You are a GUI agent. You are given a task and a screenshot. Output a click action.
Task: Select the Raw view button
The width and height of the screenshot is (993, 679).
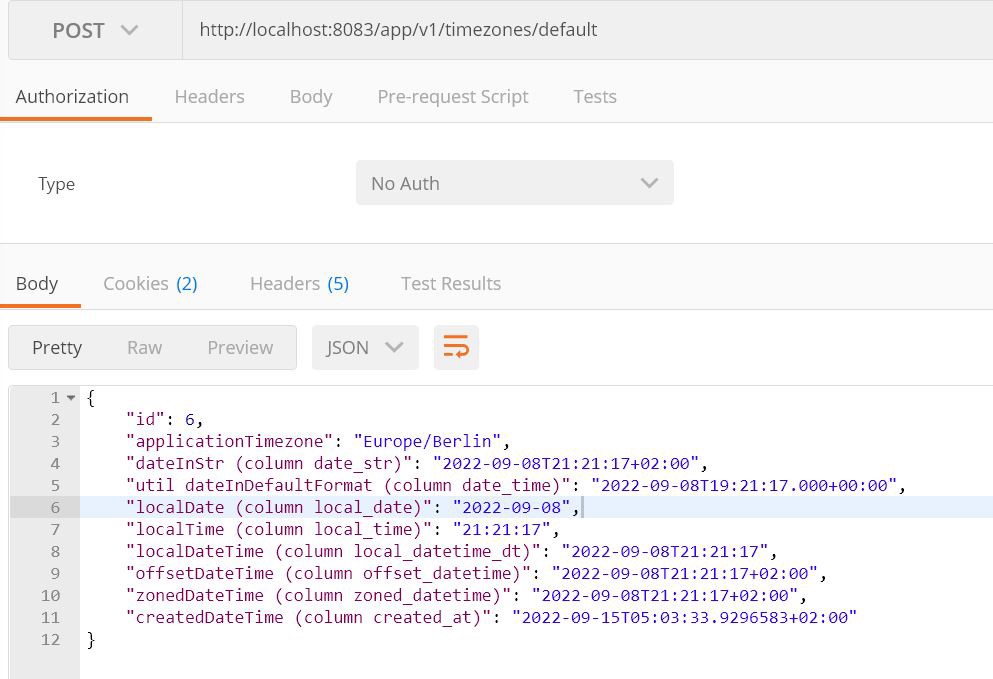[144, 347]
